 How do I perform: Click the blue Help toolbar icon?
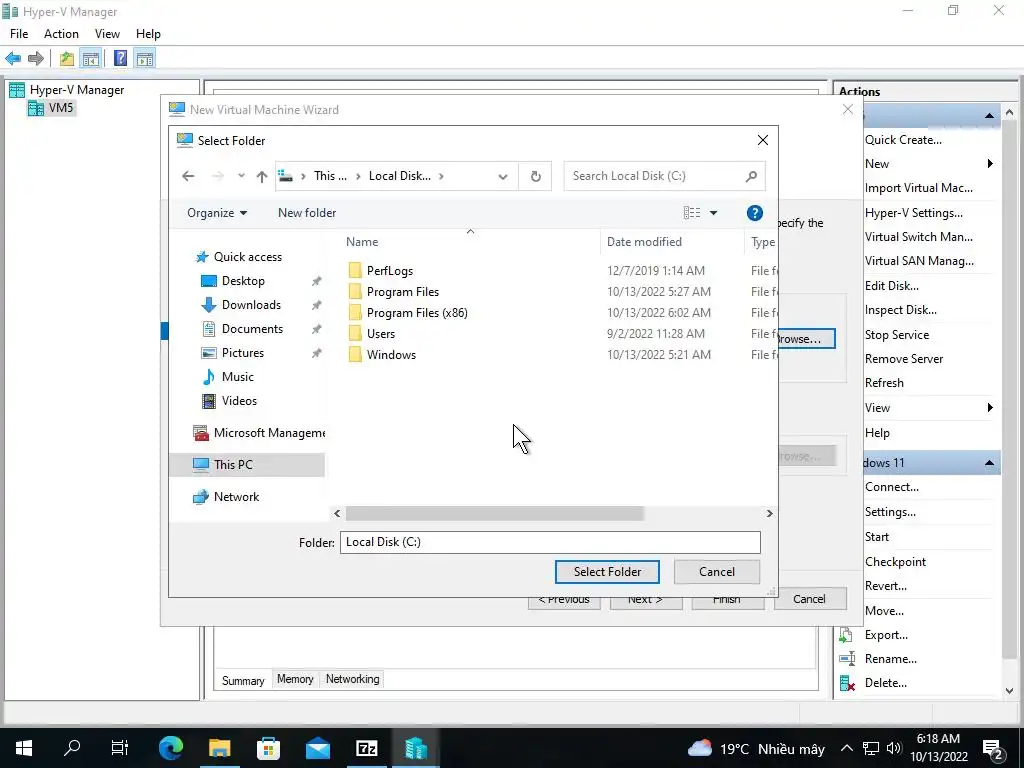(x=120, y=59)
